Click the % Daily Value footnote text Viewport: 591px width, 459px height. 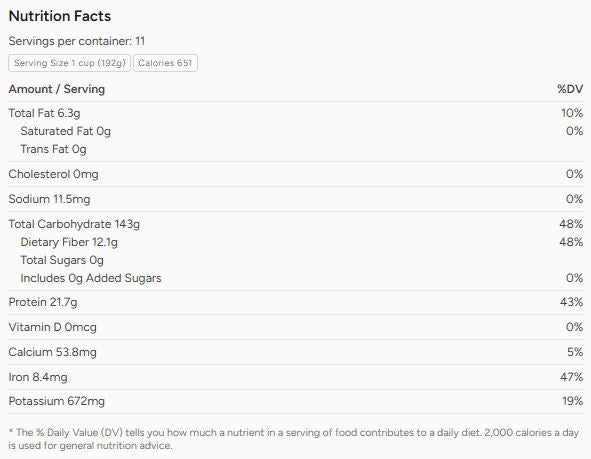294,439
